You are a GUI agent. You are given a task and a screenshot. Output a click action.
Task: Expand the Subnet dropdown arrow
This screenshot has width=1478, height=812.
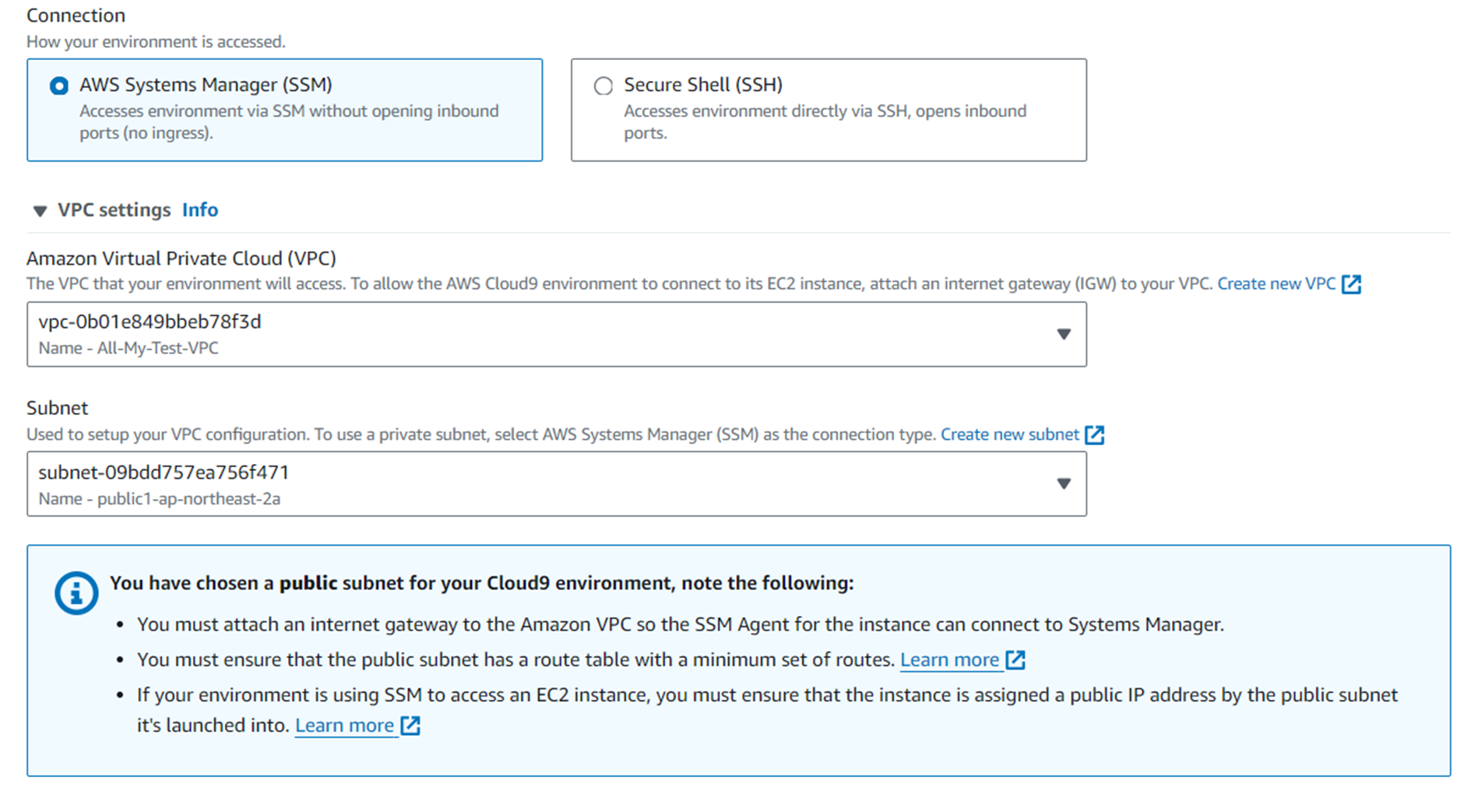click(1063, 484)
